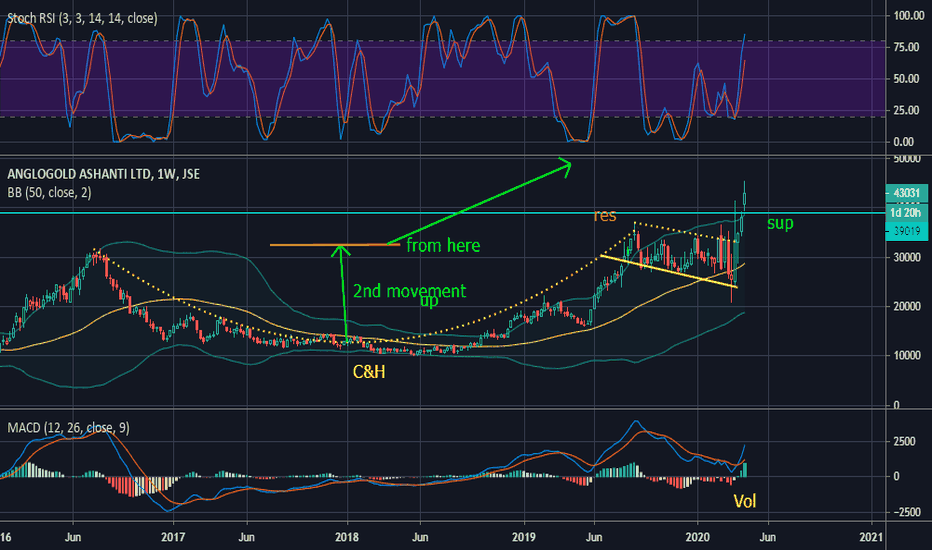The image size is (932, 550).
Task: Click the 2019 label on time axis
Action: (x=524, y=537)
